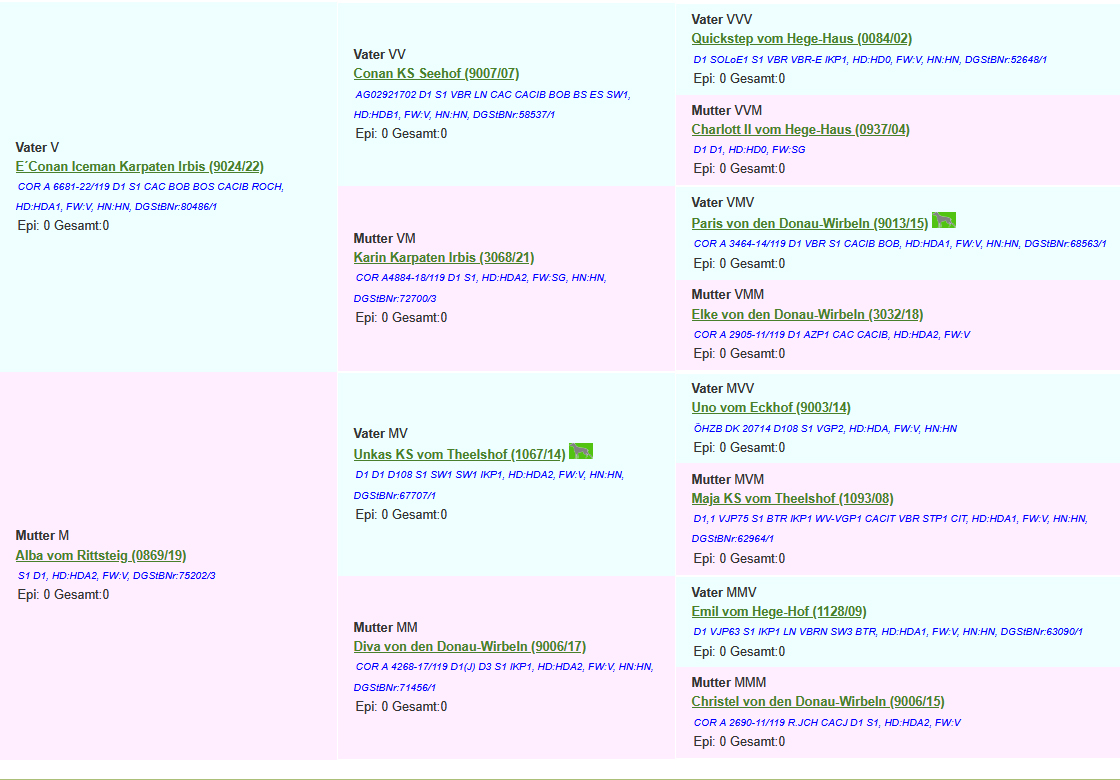Open Elke von den Donau-Wirbeln entry
This screenshot has width=1120, height=780.
pos(806,315)
